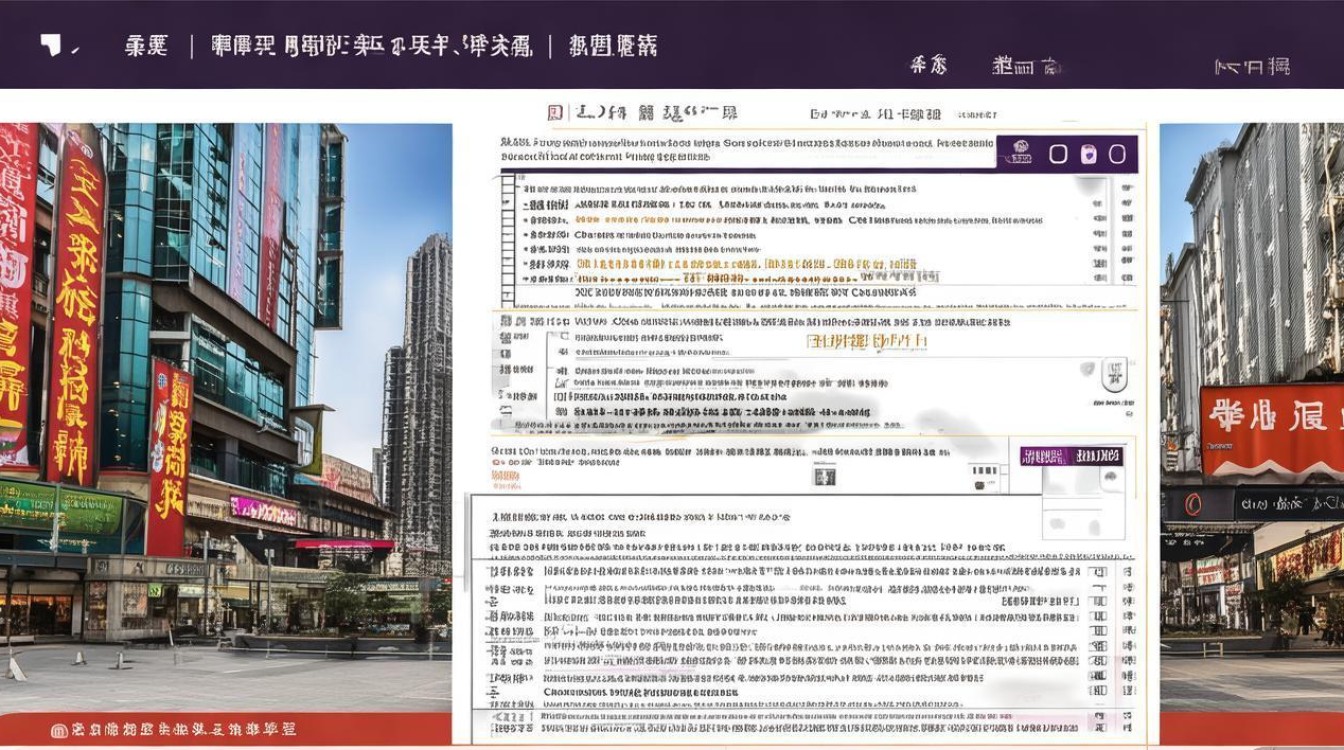Tick the top box in bottom table's right column
The width and height of the screenshot is (1344, 750).
coord(1099,572)
